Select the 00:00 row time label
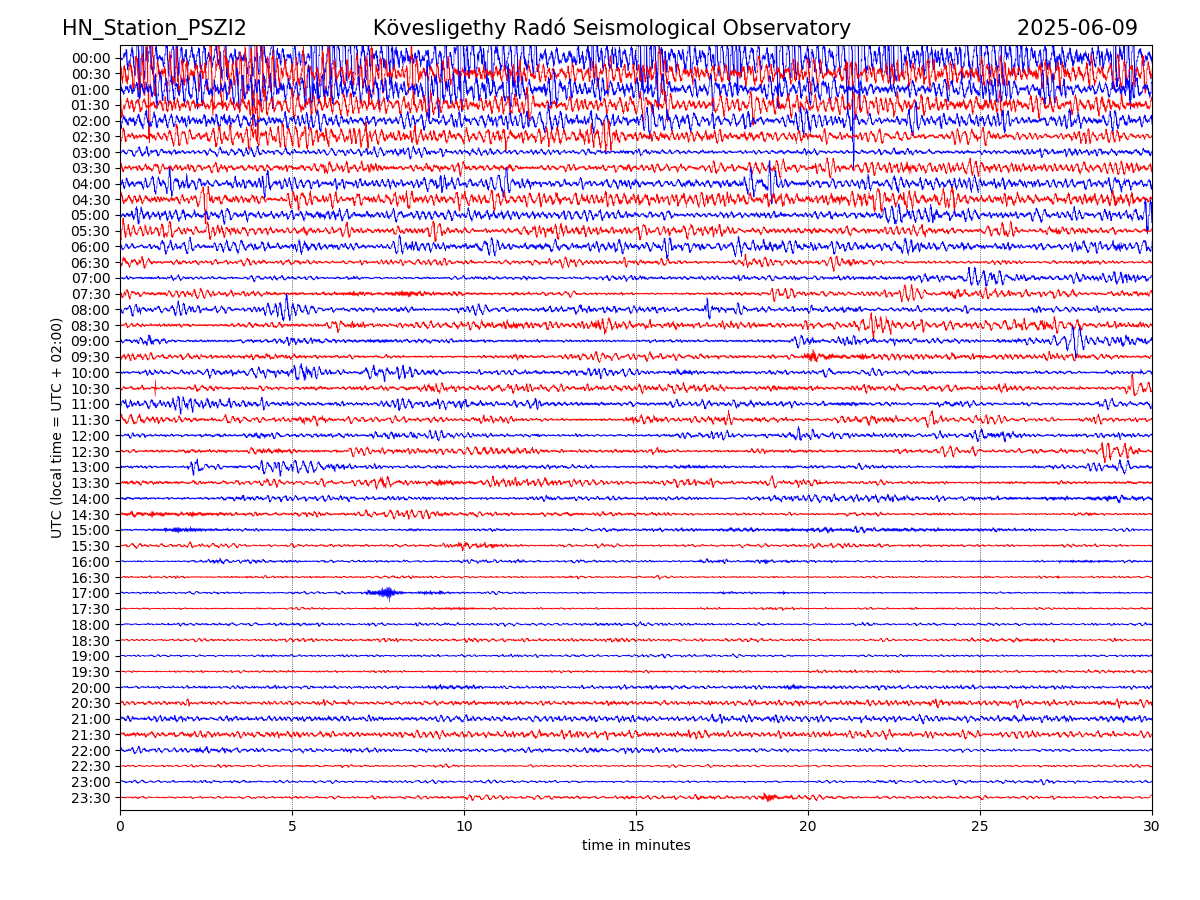 [x=90, y=58]
